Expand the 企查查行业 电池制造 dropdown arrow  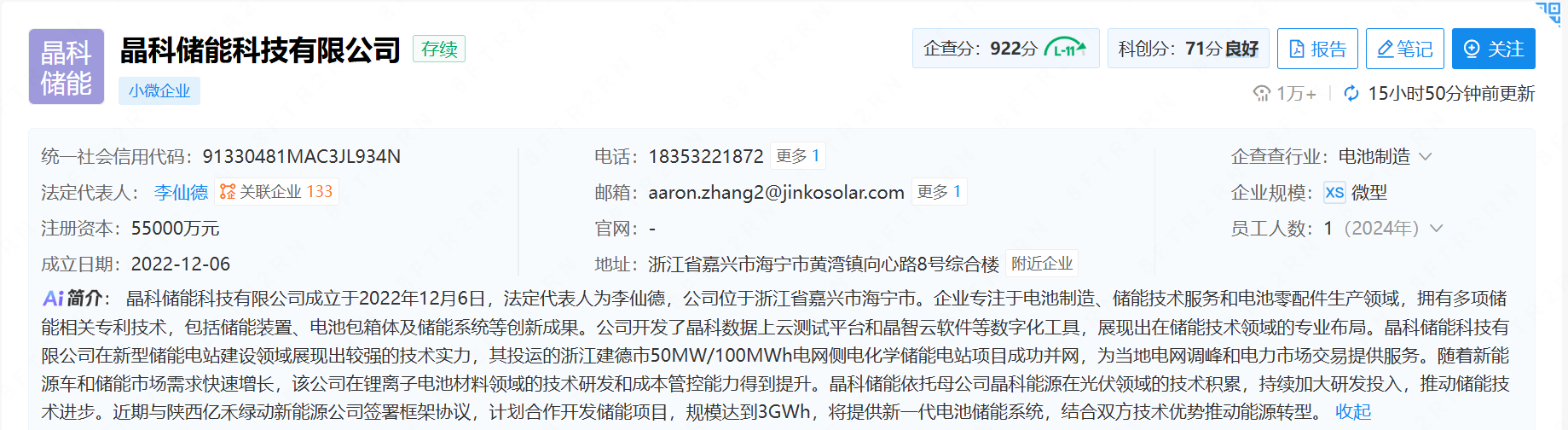click(1426, 157)
